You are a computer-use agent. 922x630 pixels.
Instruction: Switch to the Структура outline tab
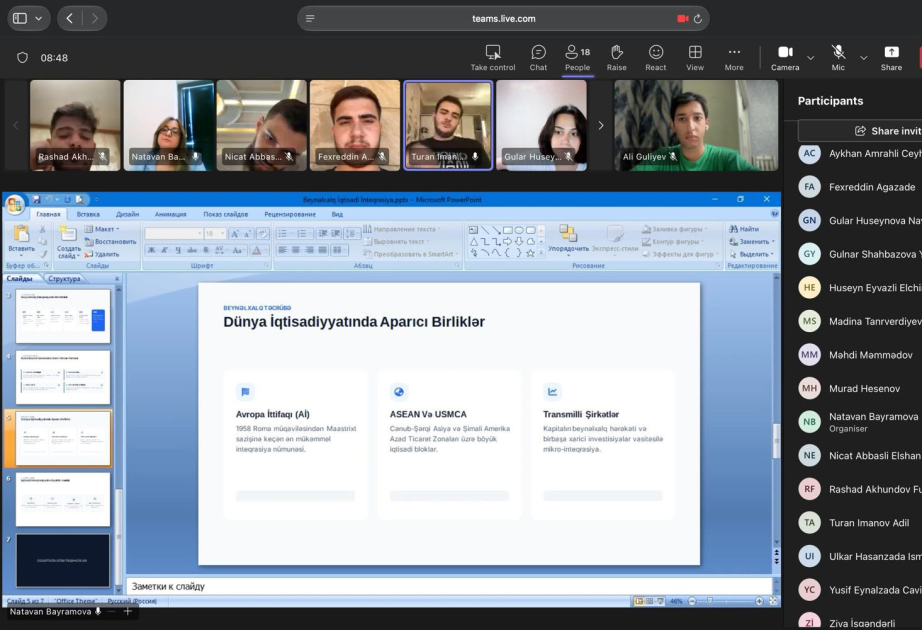65,279
